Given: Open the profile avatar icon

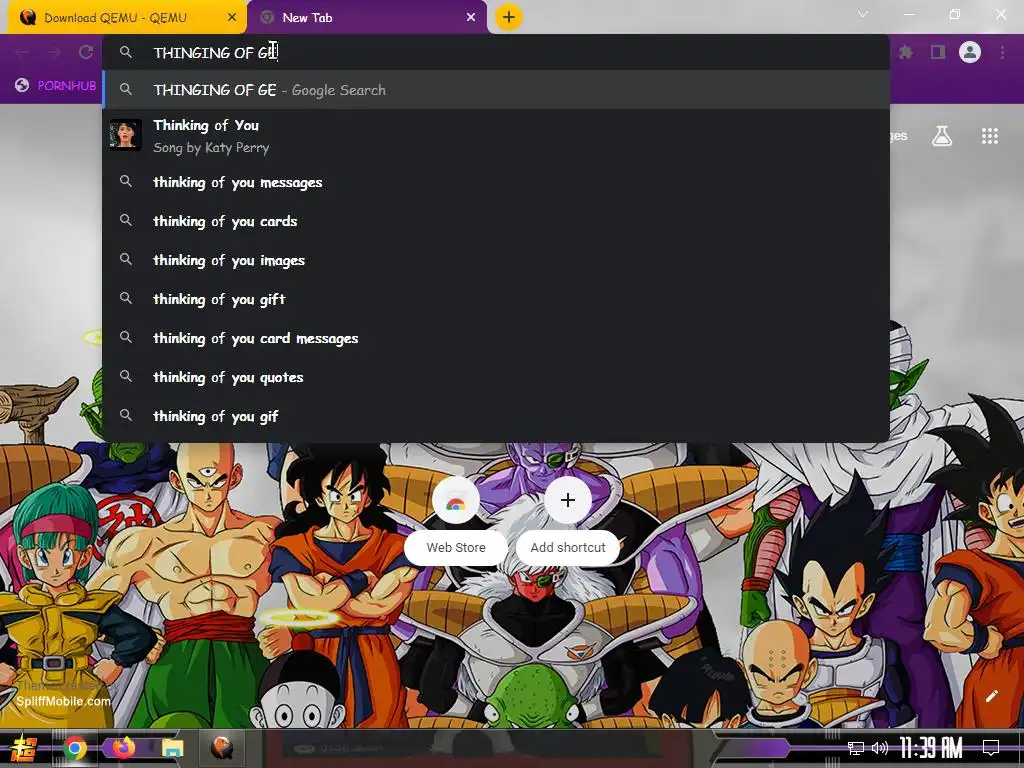Looking at the screenshot, I should pyautogui.click(x=970, y=52).
